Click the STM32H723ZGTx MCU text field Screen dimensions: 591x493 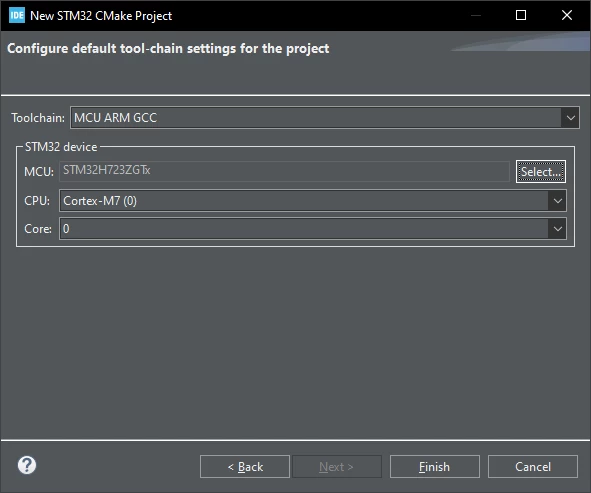click(x=284, y=171)
